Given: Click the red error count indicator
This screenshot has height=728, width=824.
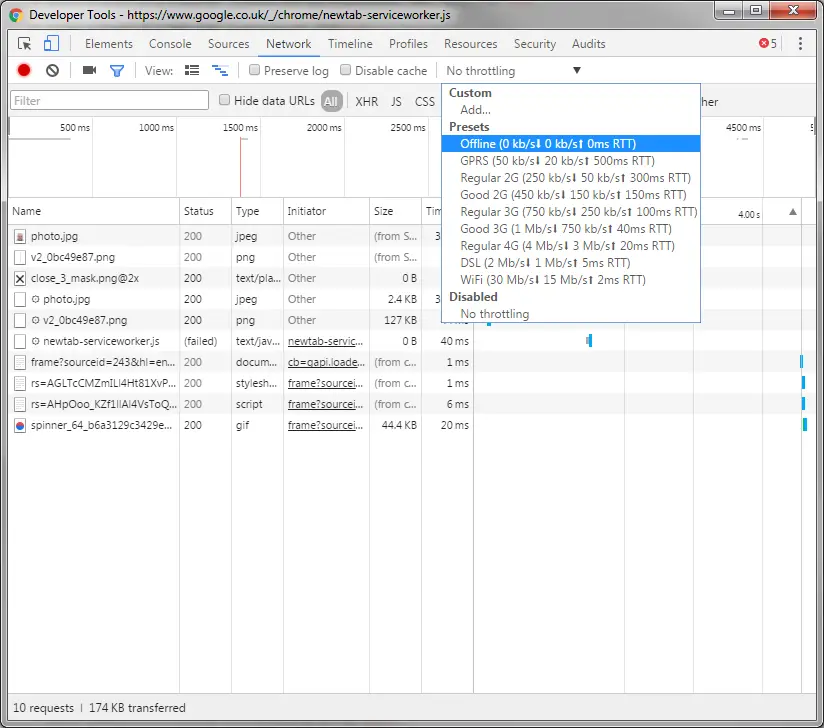Looking at the screenshot, I should point(767,44).
